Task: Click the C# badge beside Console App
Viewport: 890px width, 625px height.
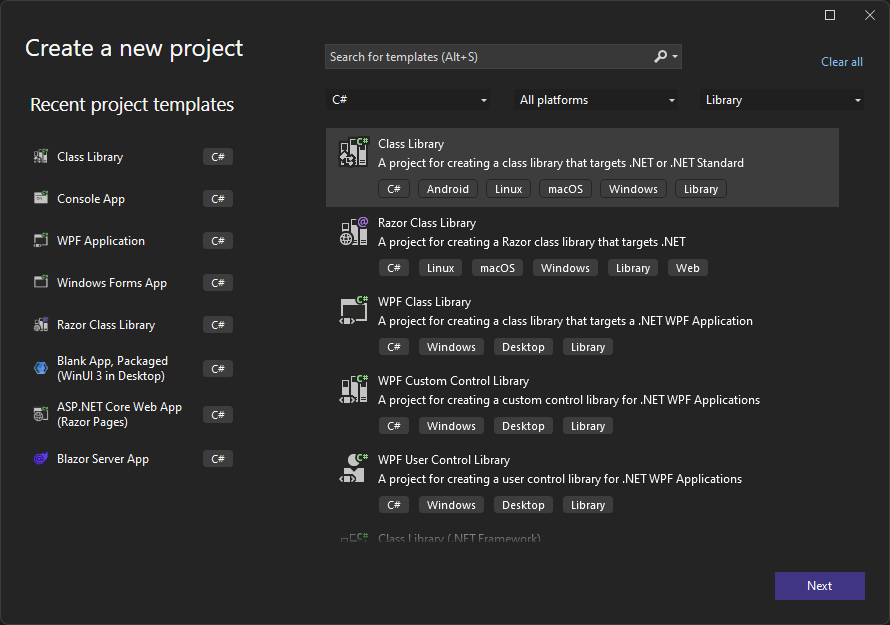Action: pyautogui.click(x=218, y=199)
